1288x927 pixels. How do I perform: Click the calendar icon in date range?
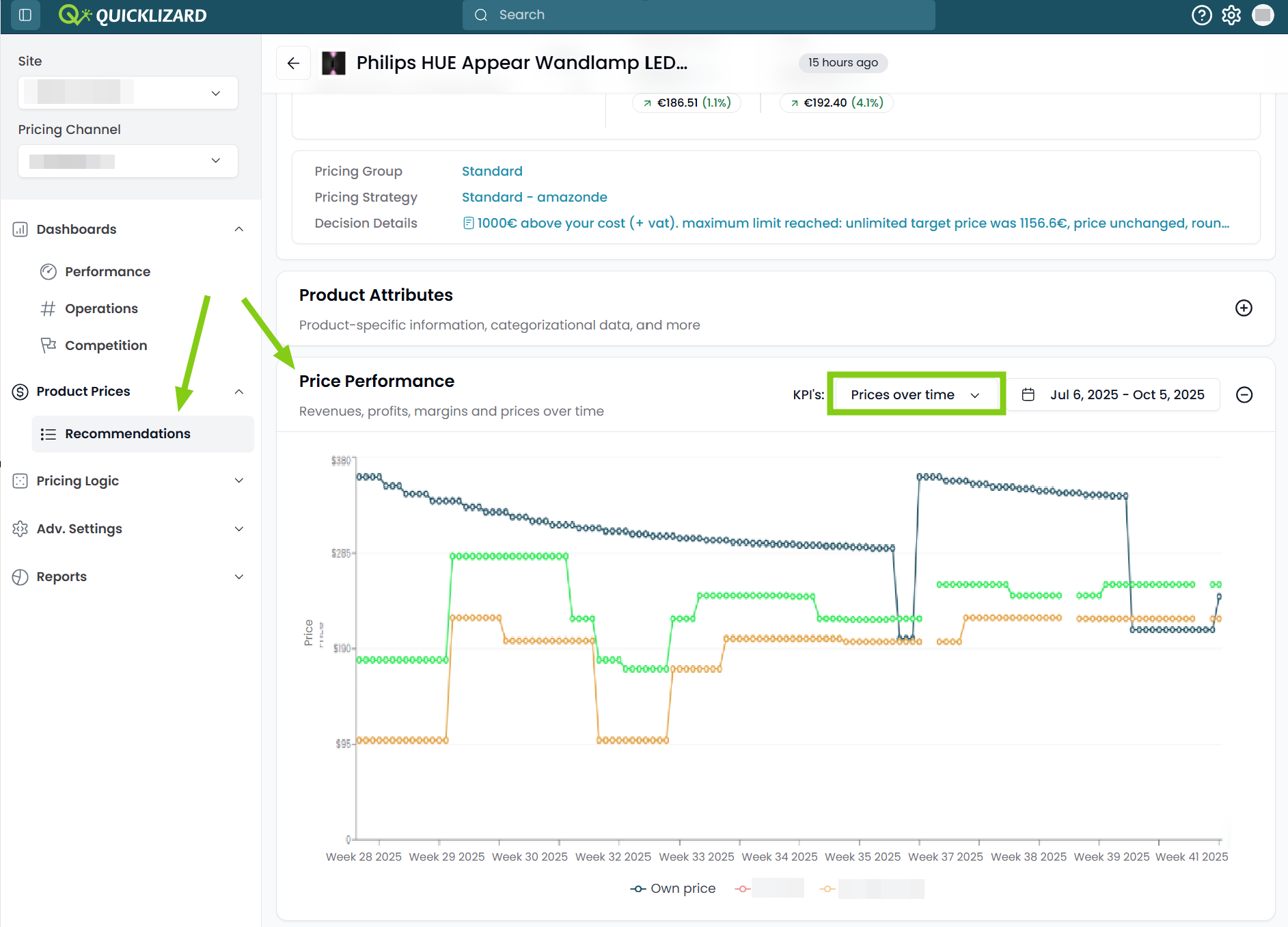pos(1028,395)
